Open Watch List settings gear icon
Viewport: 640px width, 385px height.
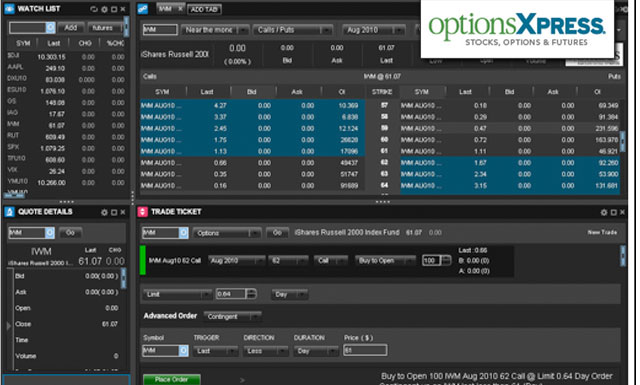(104, 9)
